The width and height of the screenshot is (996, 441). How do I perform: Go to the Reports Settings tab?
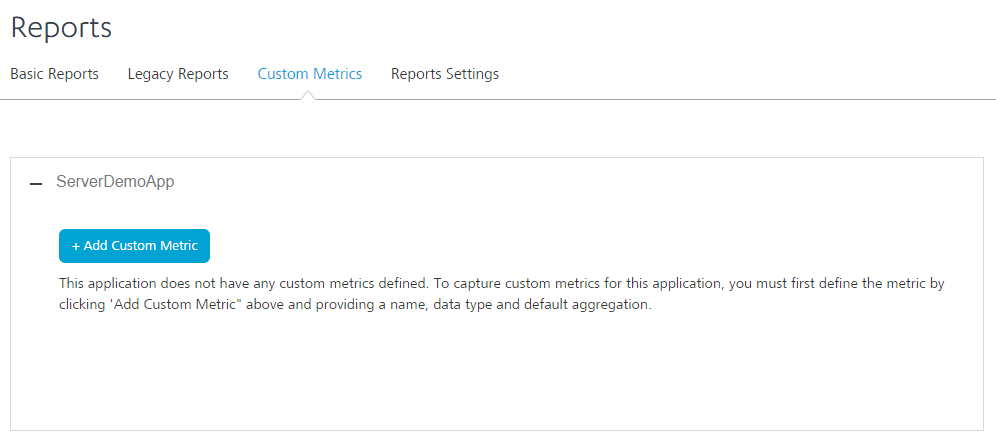[444, 74]
